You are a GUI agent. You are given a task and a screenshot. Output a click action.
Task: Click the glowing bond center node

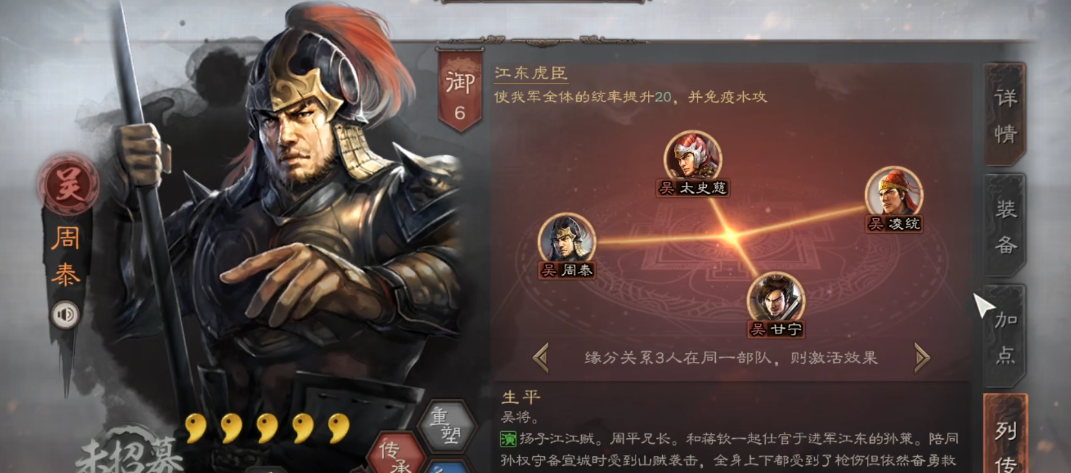coord(732,236)
